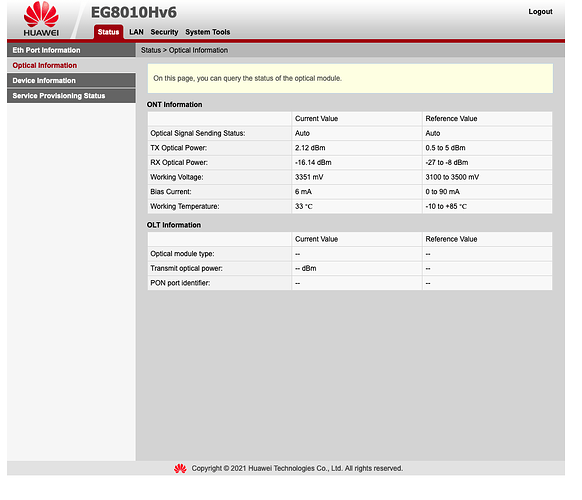
Task: Click the Huawei logo in the header
Action: tap(41, 19)
